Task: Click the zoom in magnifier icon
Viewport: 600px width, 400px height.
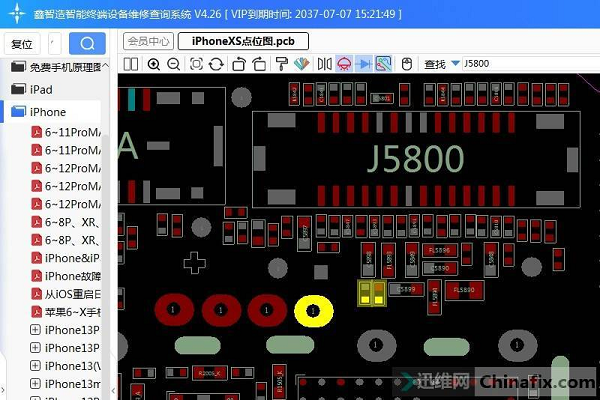Action: pyautogui.click(x=153, y=64)
